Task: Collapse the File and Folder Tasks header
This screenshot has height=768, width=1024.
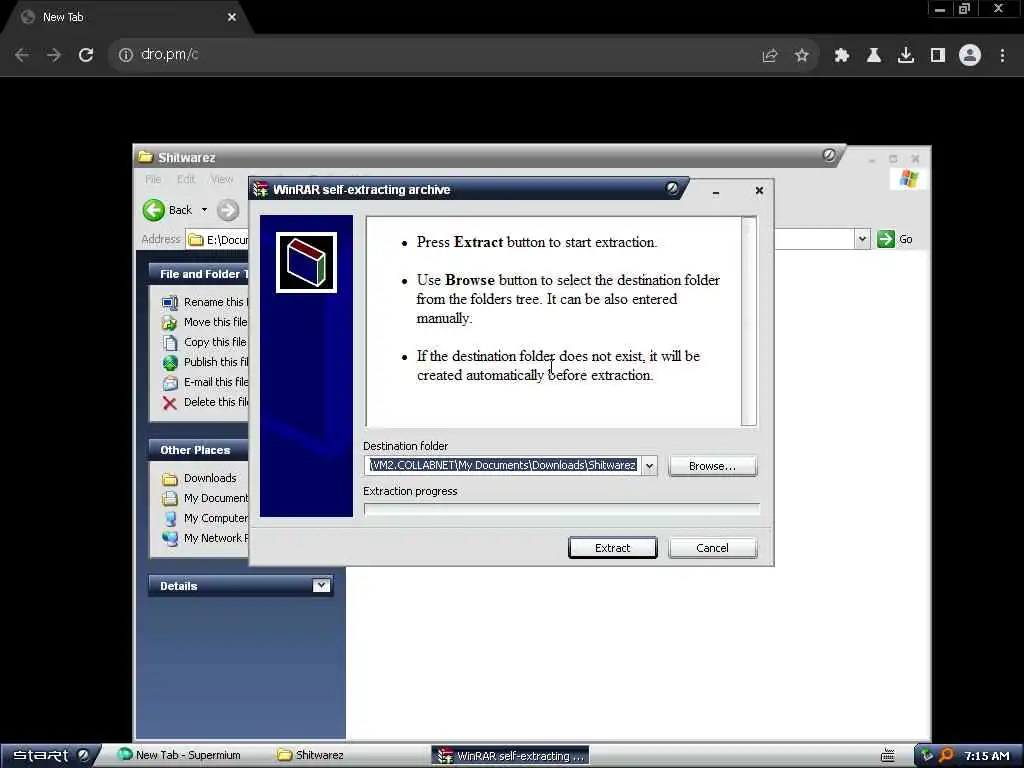Action: click(199, 274)
